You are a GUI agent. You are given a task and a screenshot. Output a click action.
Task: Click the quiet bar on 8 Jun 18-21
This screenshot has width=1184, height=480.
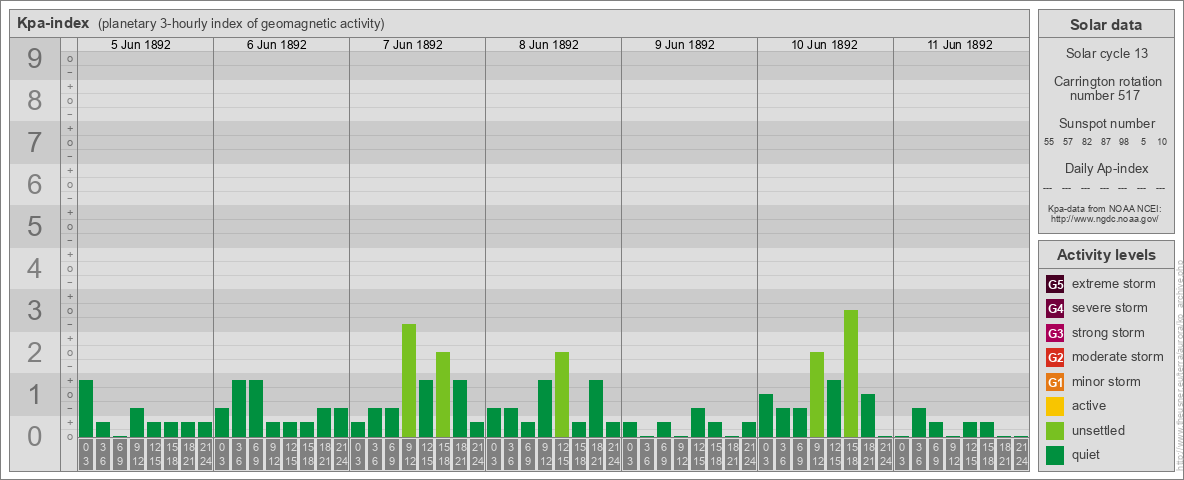(596, 408)
